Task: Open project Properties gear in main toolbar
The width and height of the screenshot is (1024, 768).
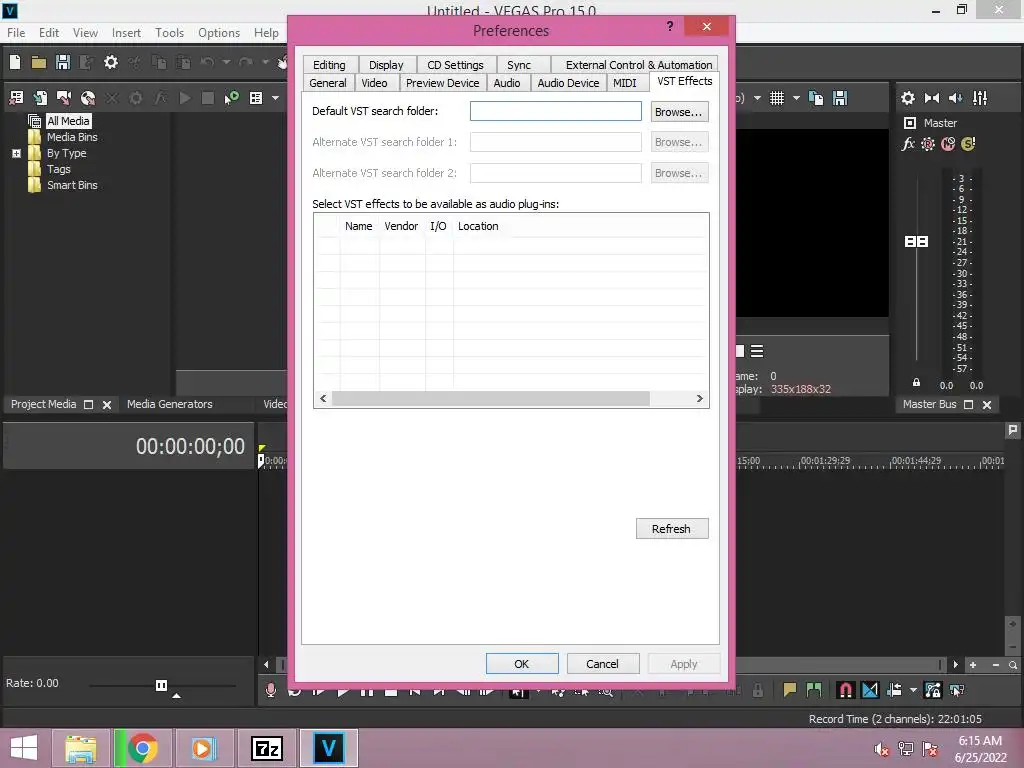Action: tap(111, 62)
